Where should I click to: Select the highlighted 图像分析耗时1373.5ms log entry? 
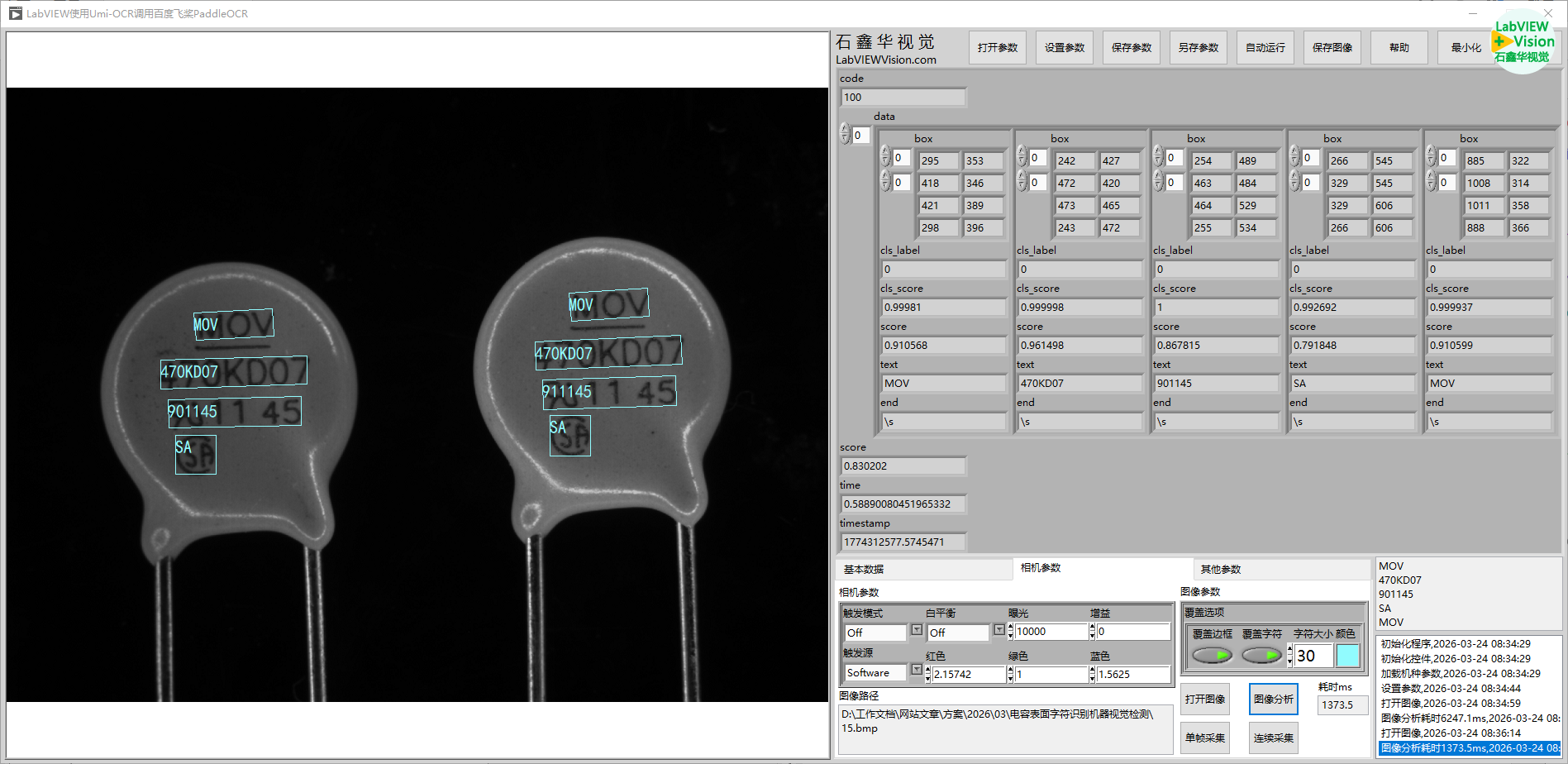pyautogui.click(x=1468, y=748)
